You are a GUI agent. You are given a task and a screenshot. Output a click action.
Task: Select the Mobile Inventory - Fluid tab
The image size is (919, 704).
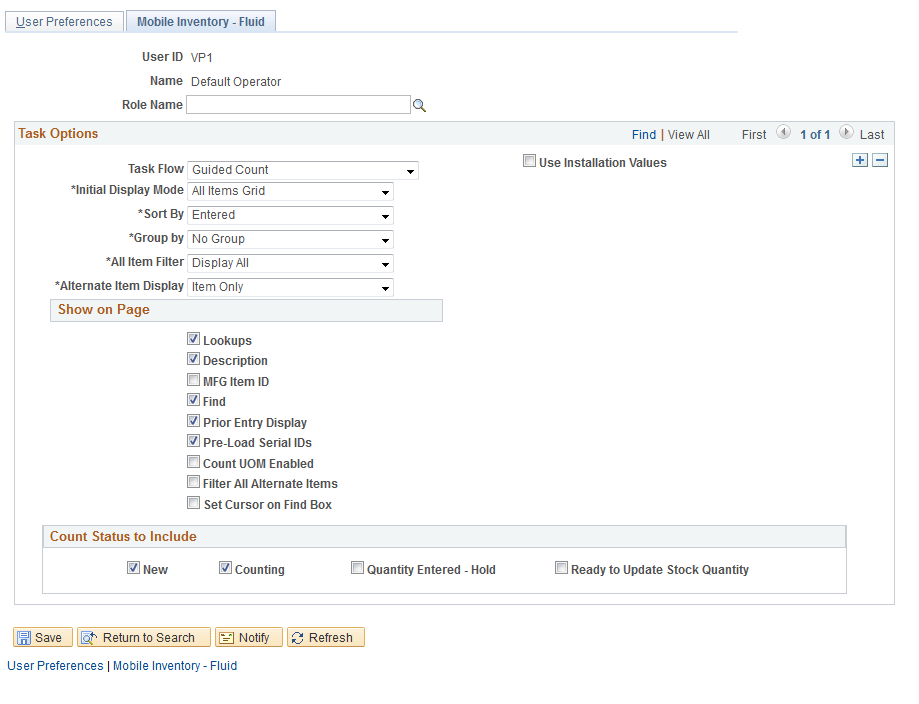pos(200,20)
